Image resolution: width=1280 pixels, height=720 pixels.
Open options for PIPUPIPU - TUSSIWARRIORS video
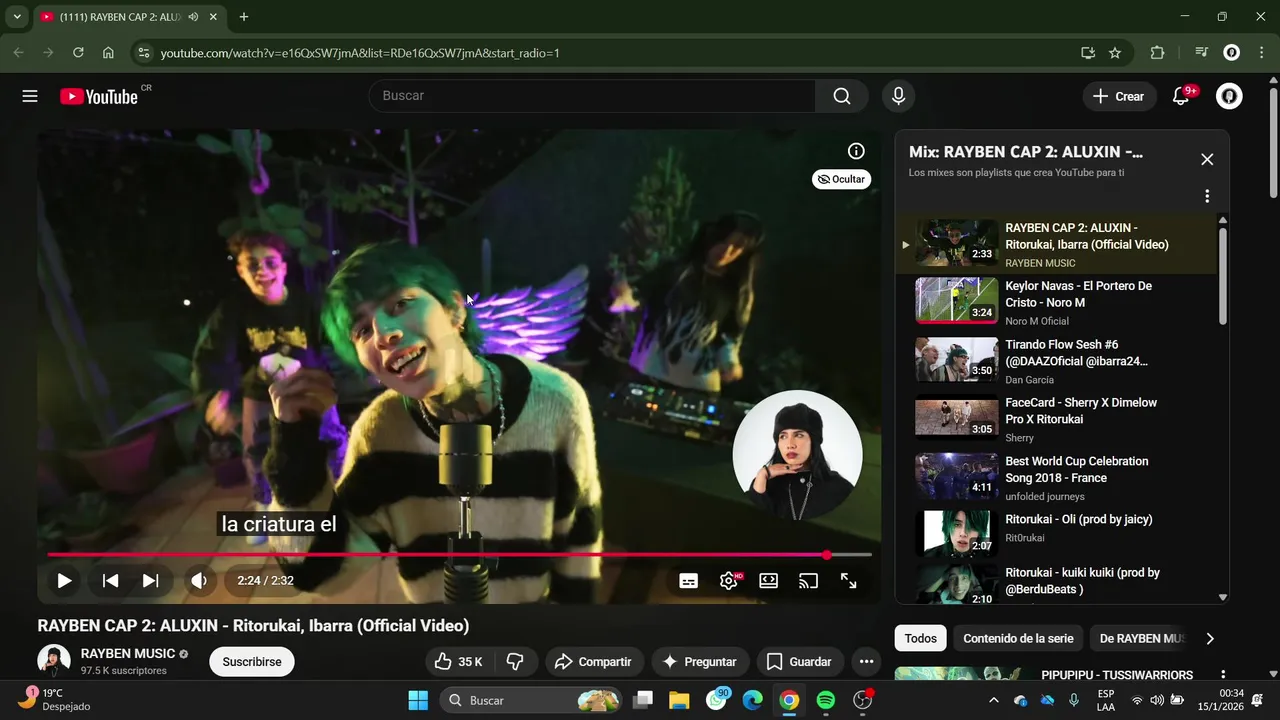click(x=1222, y=675)
